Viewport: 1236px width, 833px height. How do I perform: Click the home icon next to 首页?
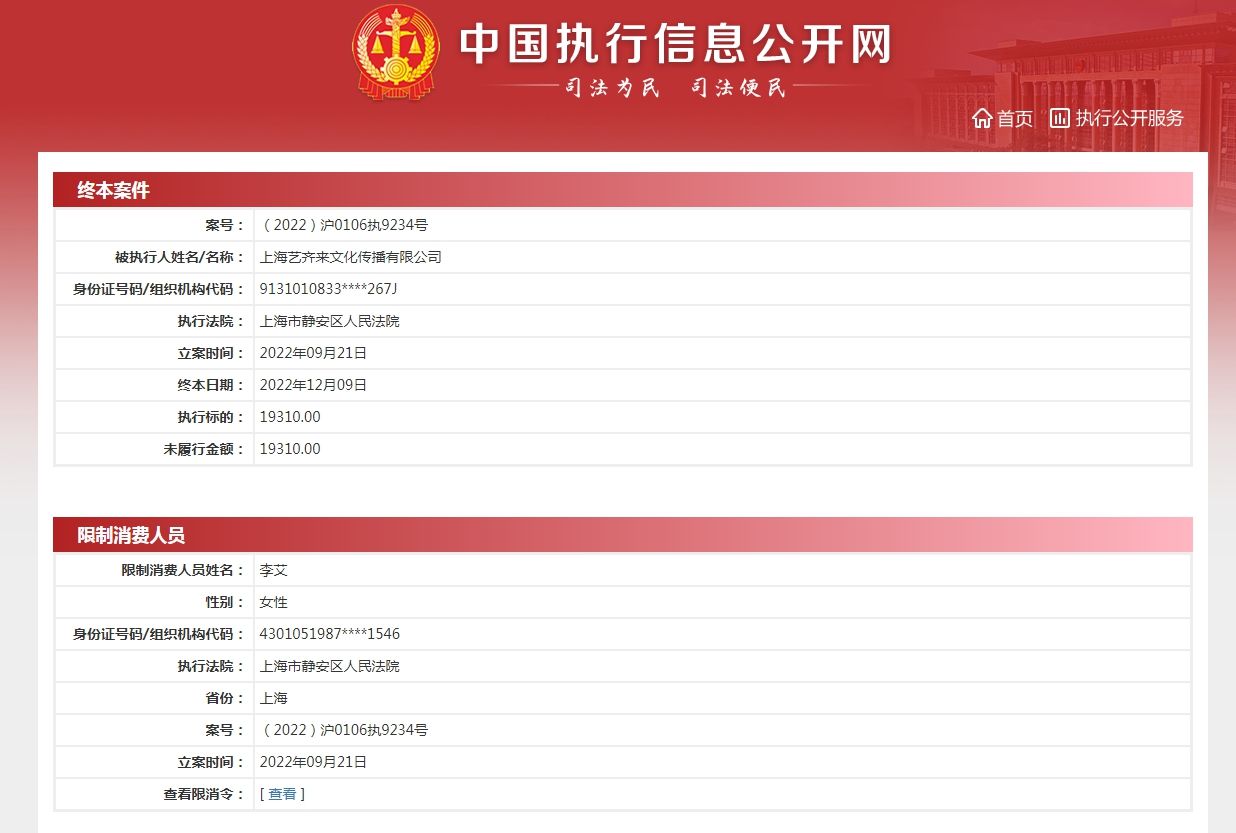982,118
